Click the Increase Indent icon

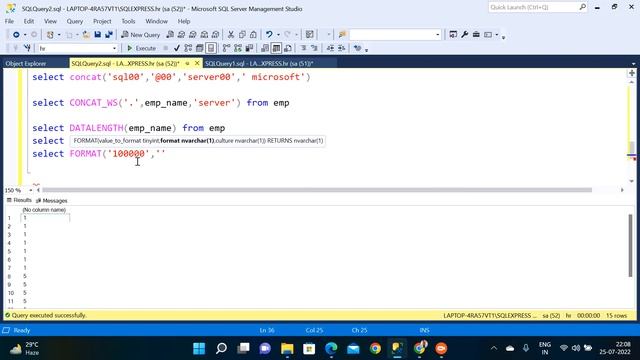tap(342, 48)
